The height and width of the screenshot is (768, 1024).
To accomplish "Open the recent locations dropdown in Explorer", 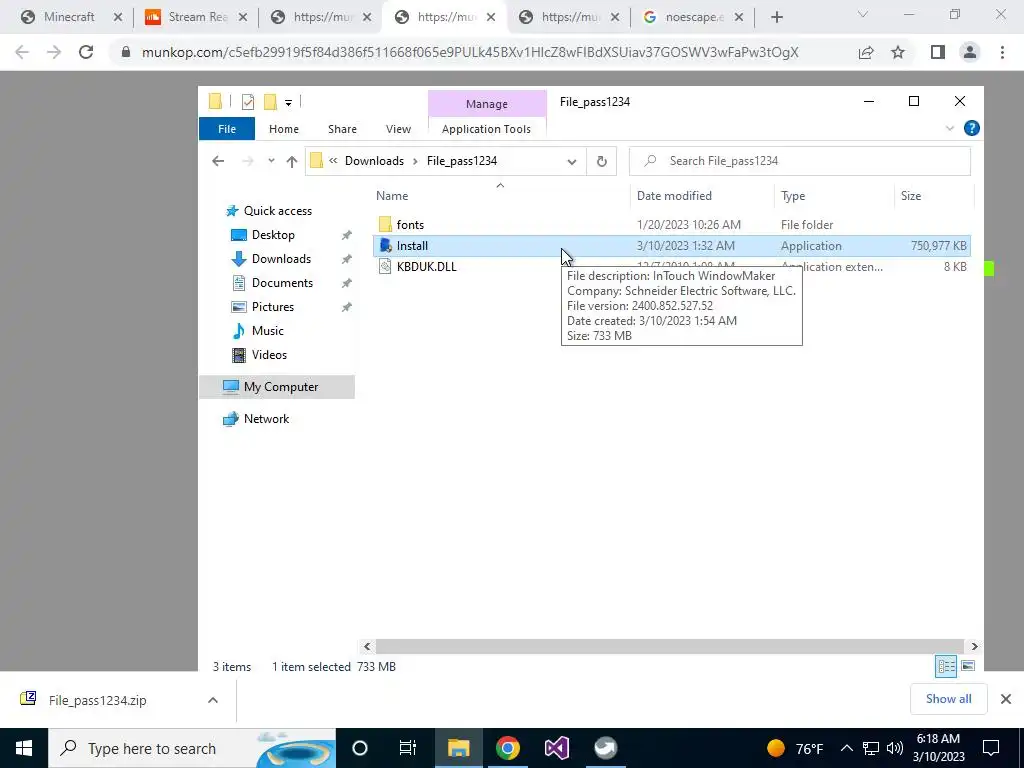I will click(x=271, y=161).
